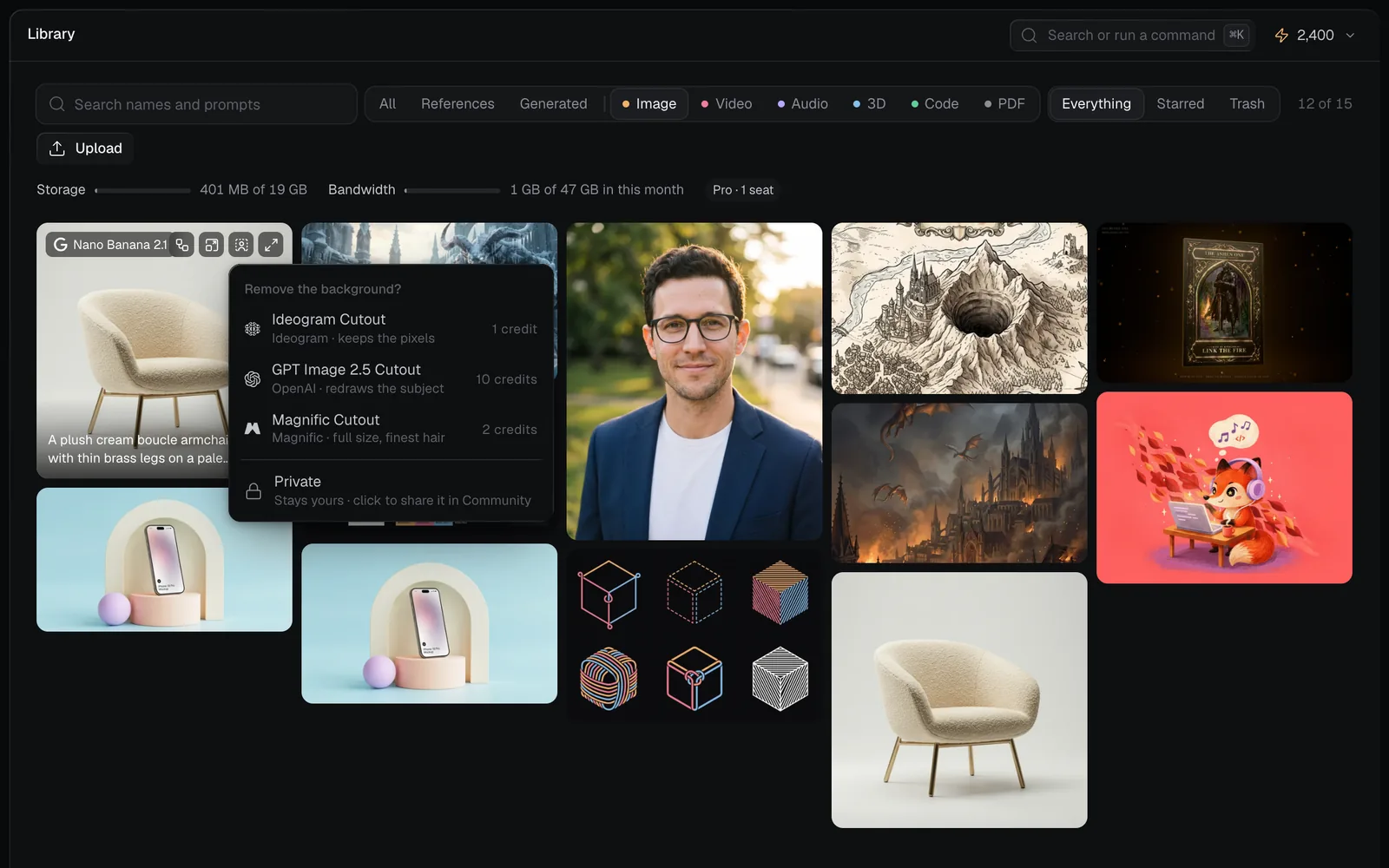Open the six cube logos thumbnail
1389x868 pixels.
tap(694, 636)
